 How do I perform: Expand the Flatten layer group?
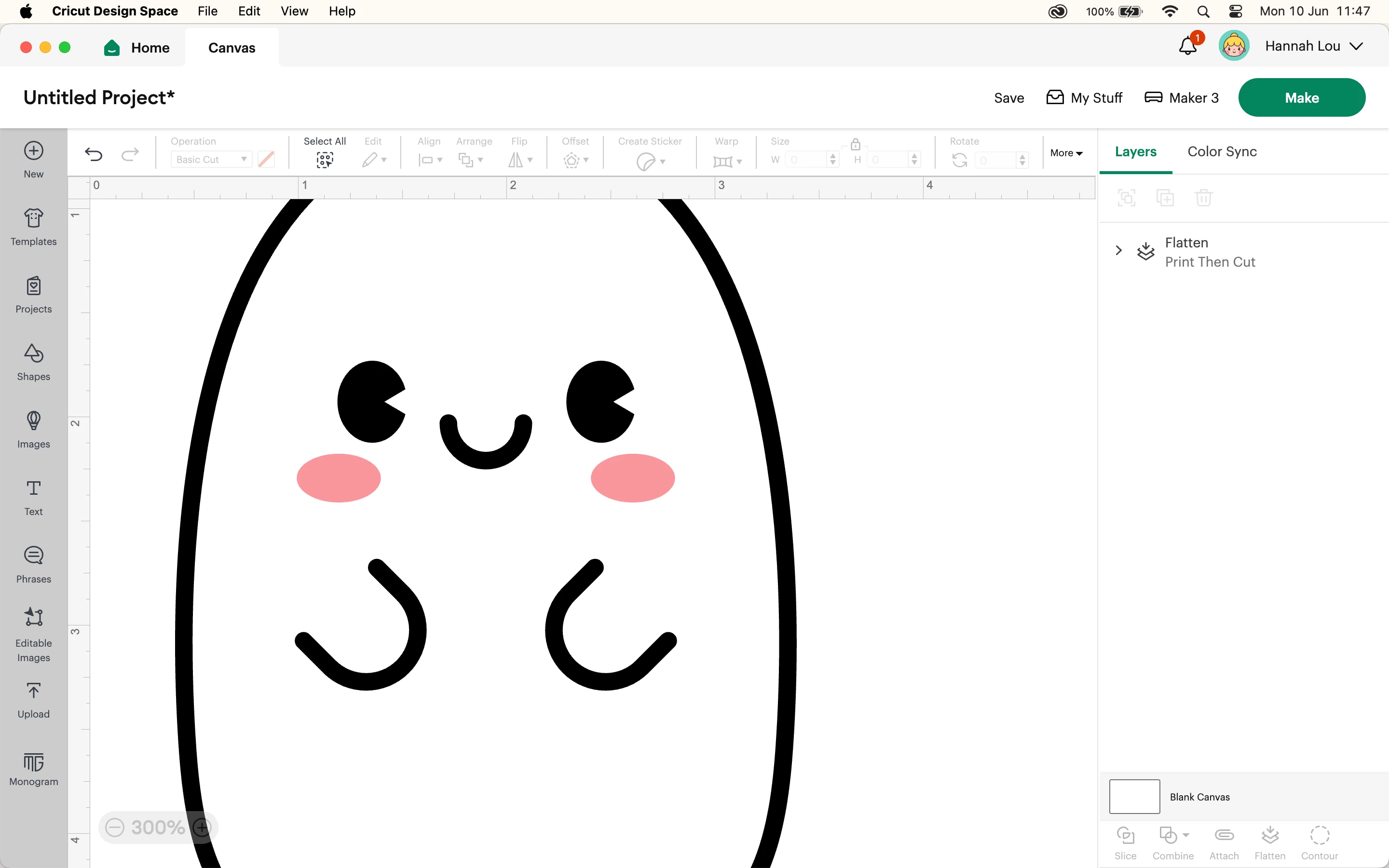coord(1118,250)
